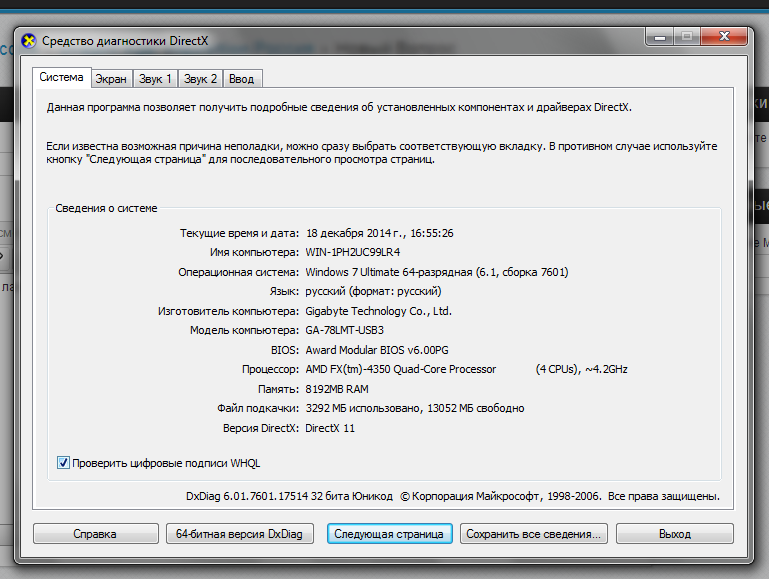
Task: Open the Экран tab
Action: 111,79
